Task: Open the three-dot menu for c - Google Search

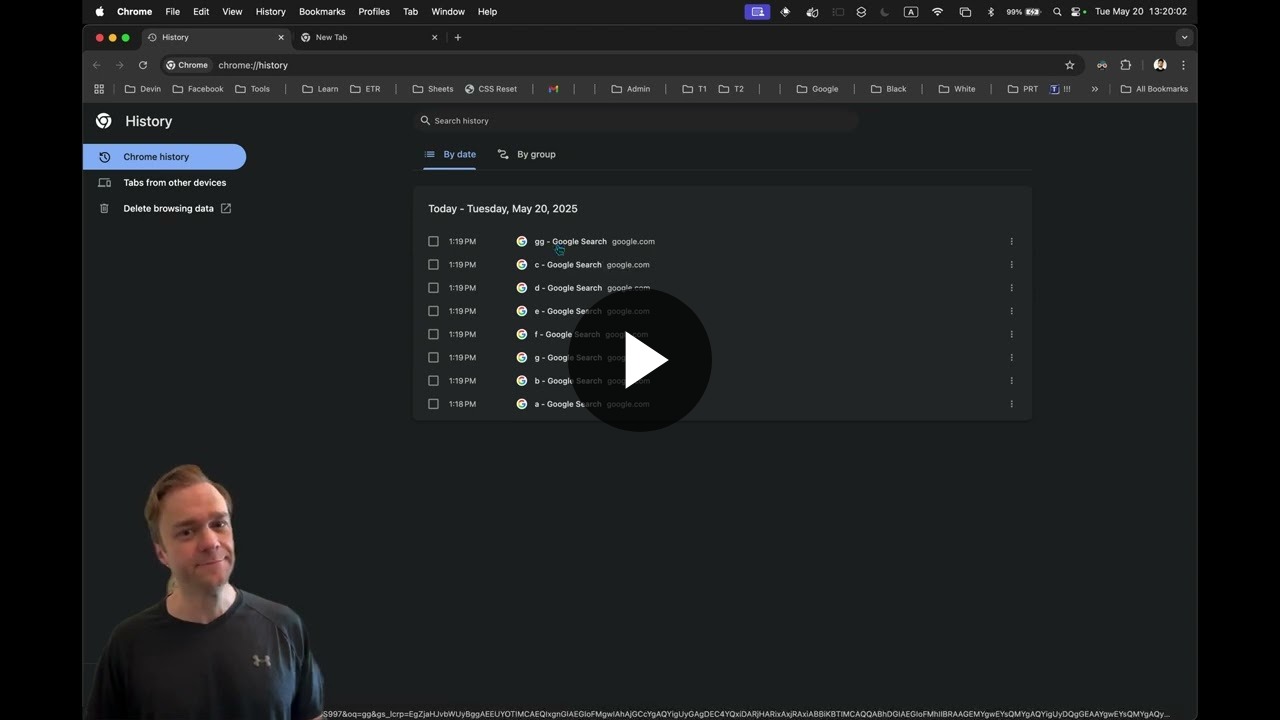Action: point(1011,264)
